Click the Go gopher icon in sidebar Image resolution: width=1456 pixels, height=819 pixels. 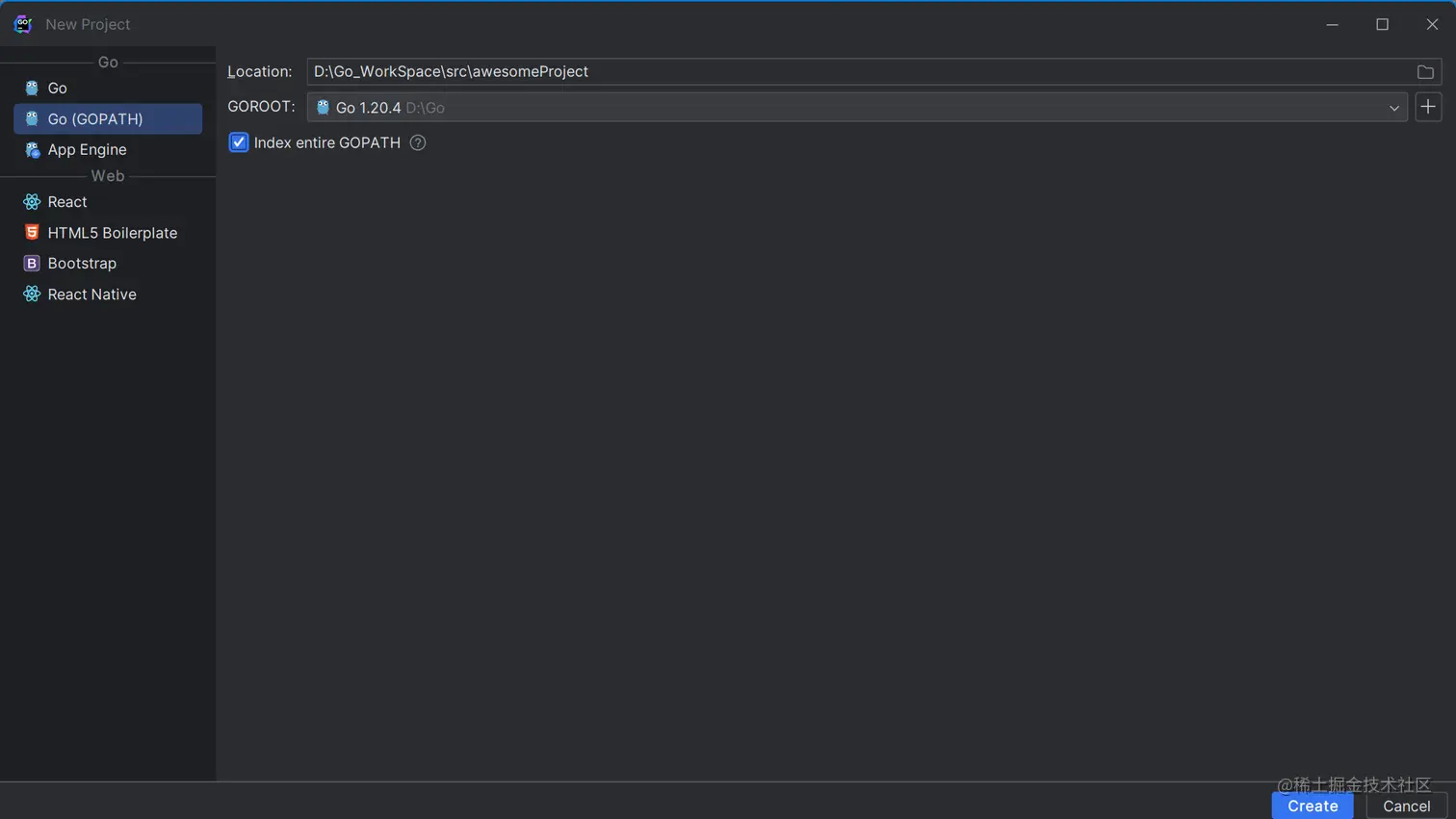tap(32, 88)
